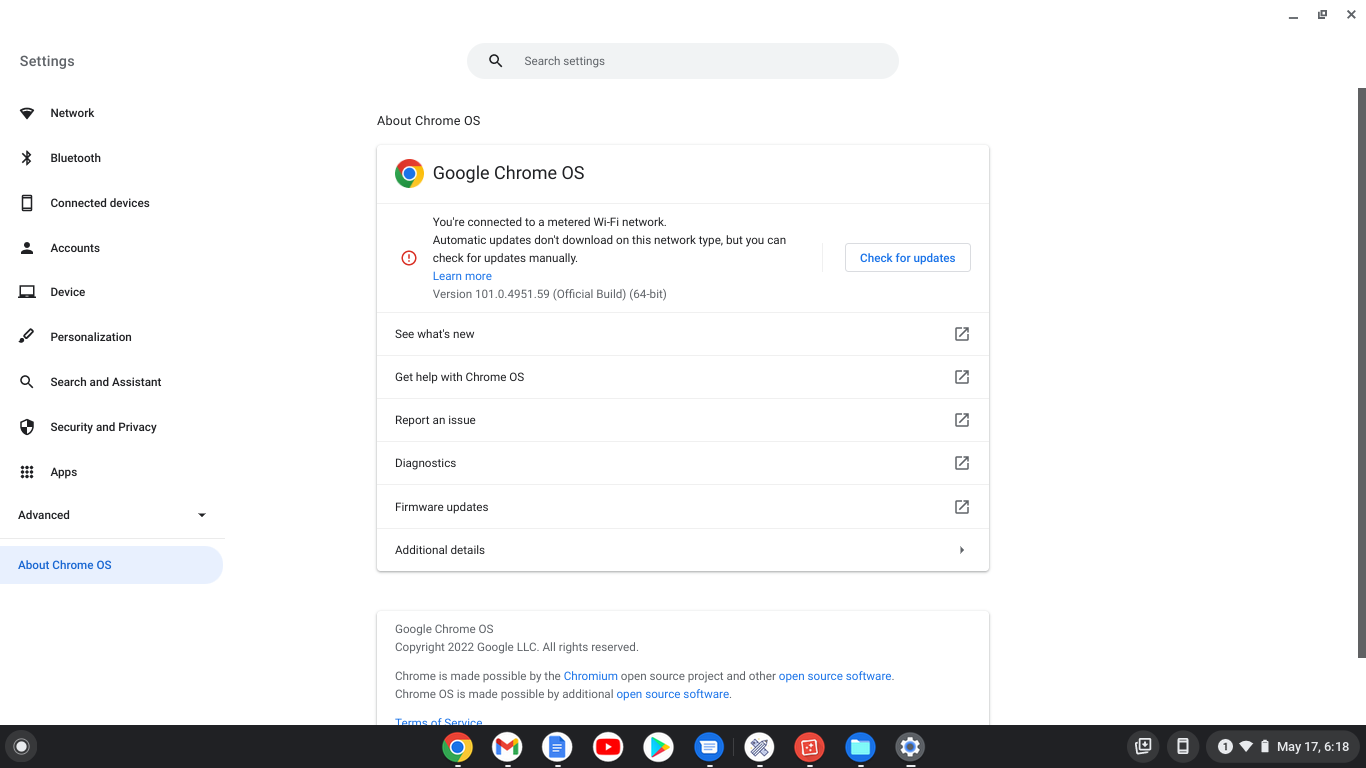Expand the Advanced section arrow
Image resolution: width=1366 pixels, height=768 pixels.
(x=202, y=515)
